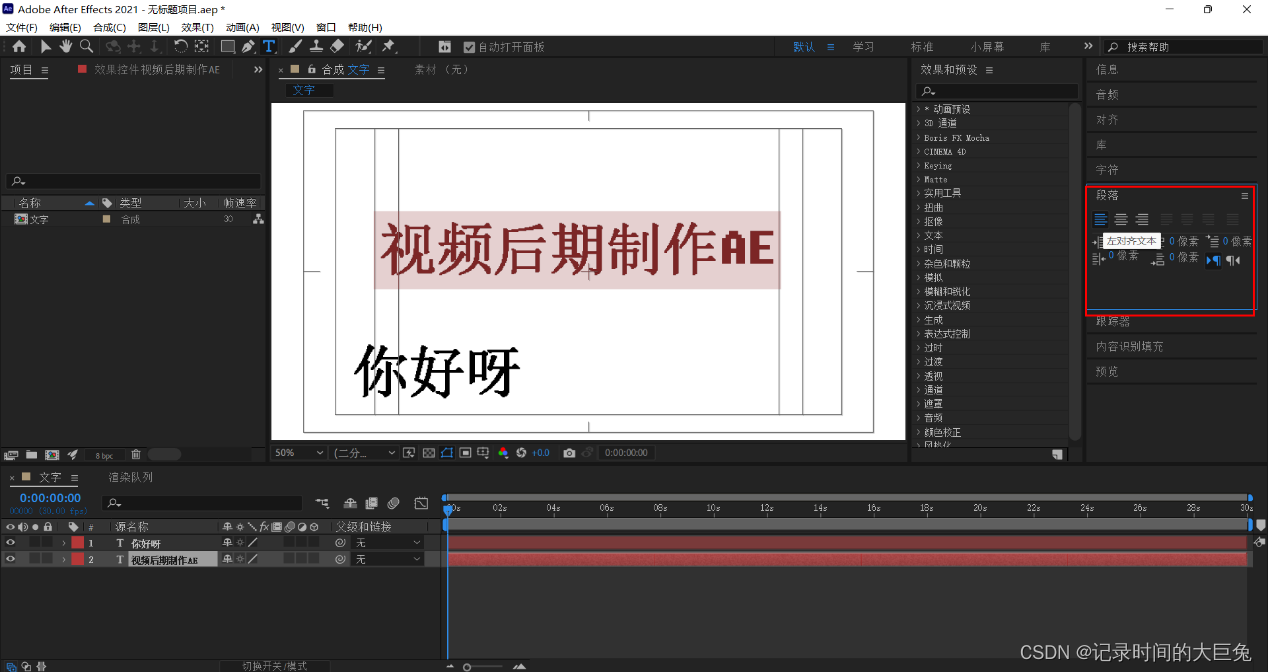Click the red label swatch of layer 你好呀
This screenshot has height=672, width=1268.
click(77, 543)
